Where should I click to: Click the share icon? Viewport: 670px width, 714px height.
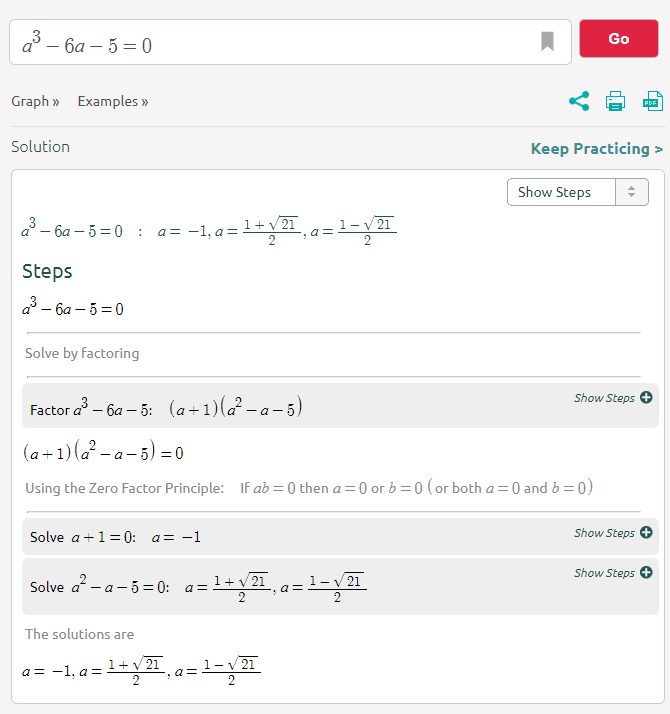pyautogui.click(x=579, y=101)
